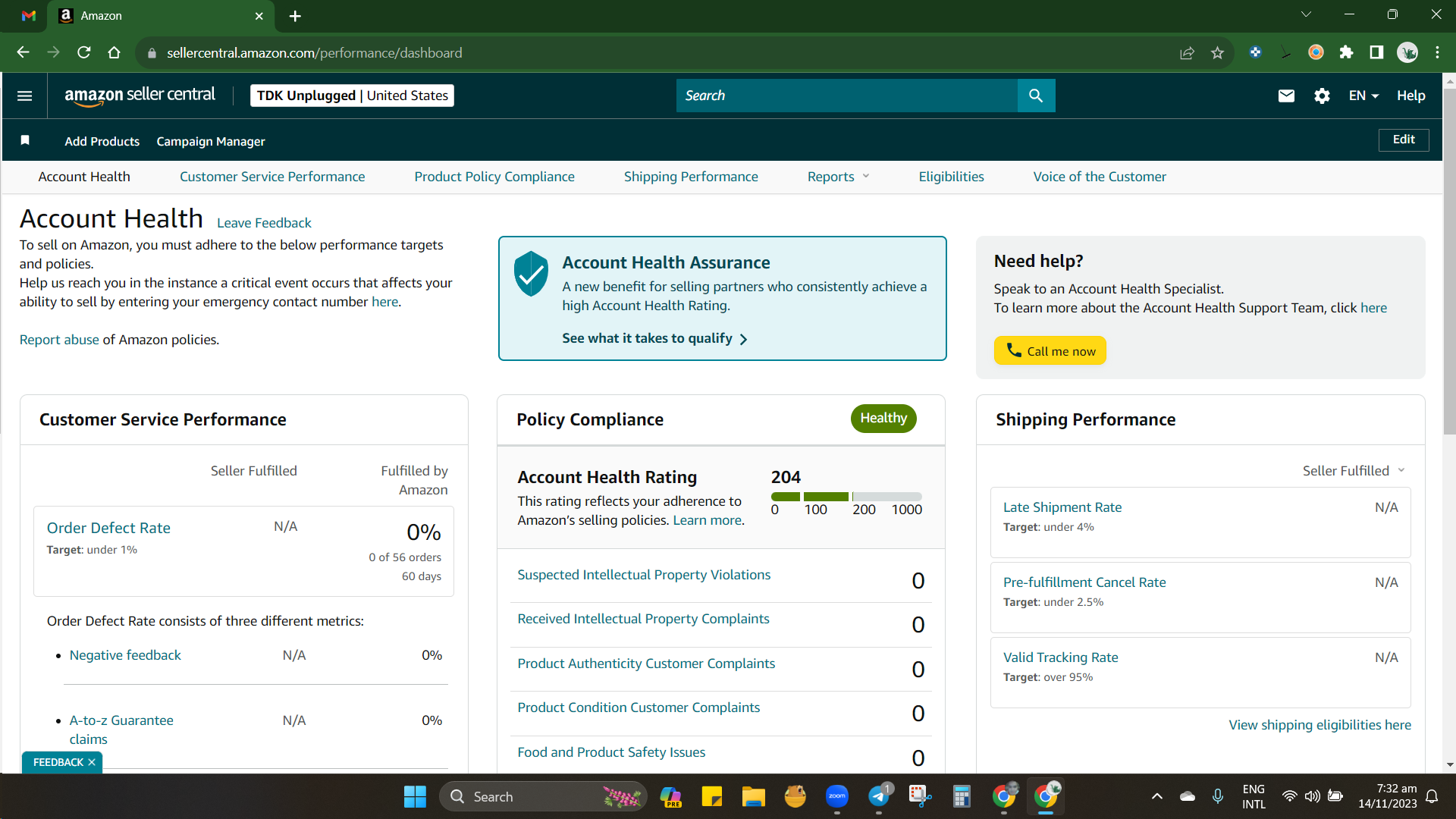The height and width of the screenshot is (819, 1456).
Task: Open Suspected Intellectual Property Violations link
Action: coord(644,575)
